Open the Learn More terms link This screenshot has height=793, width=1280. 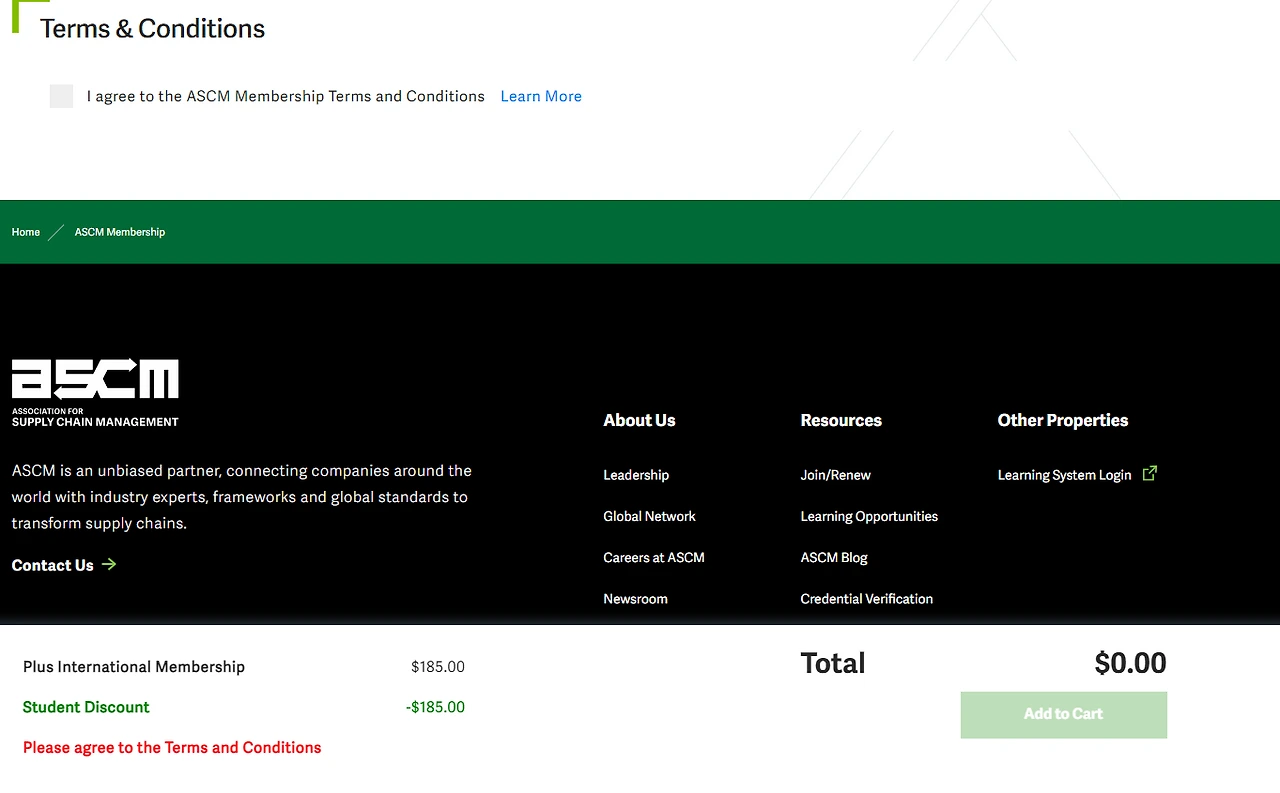(x=541, y=96)
